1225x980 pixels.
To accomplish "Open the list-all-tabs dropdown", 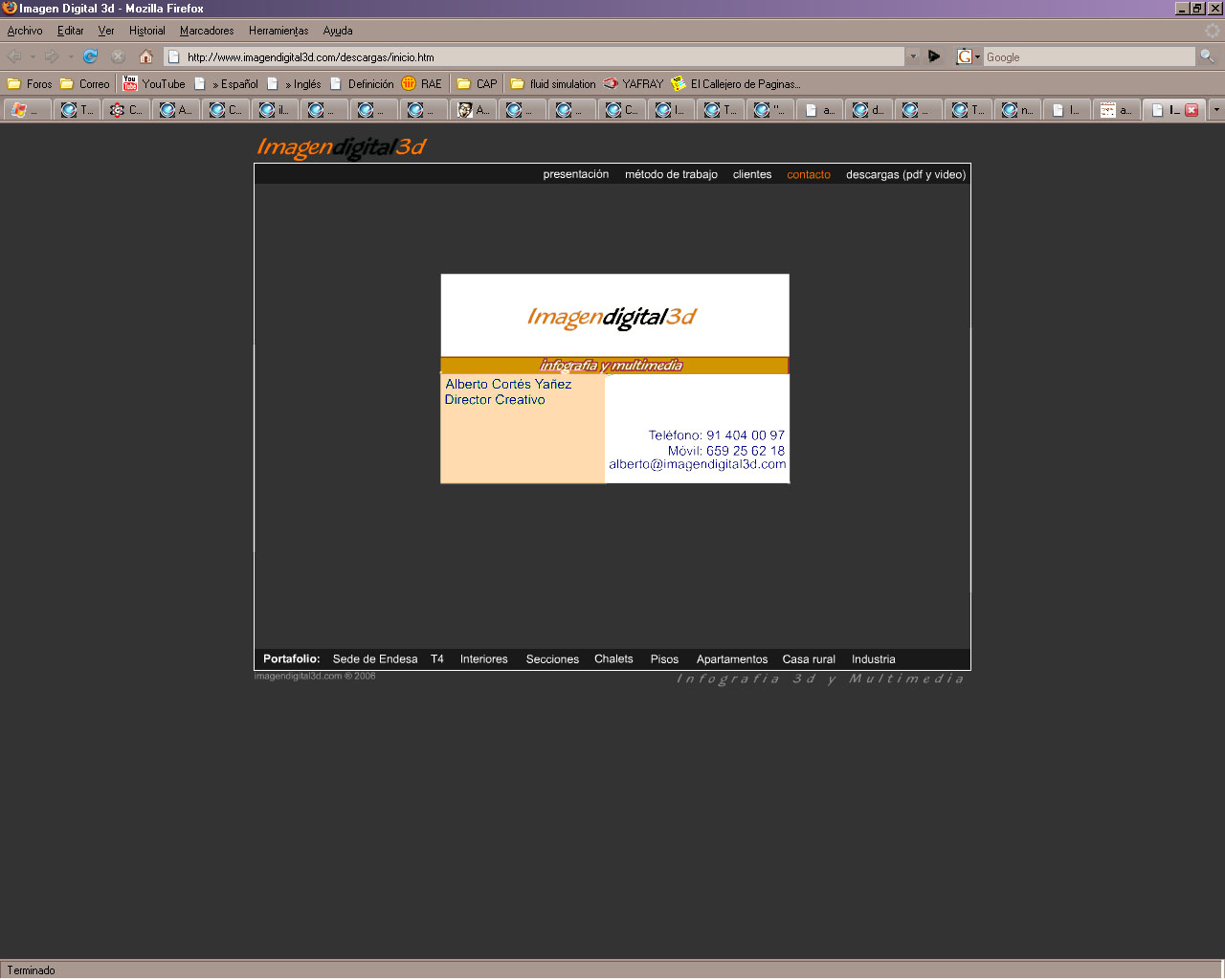I will pyautogui.click(x=1216, y=110).
